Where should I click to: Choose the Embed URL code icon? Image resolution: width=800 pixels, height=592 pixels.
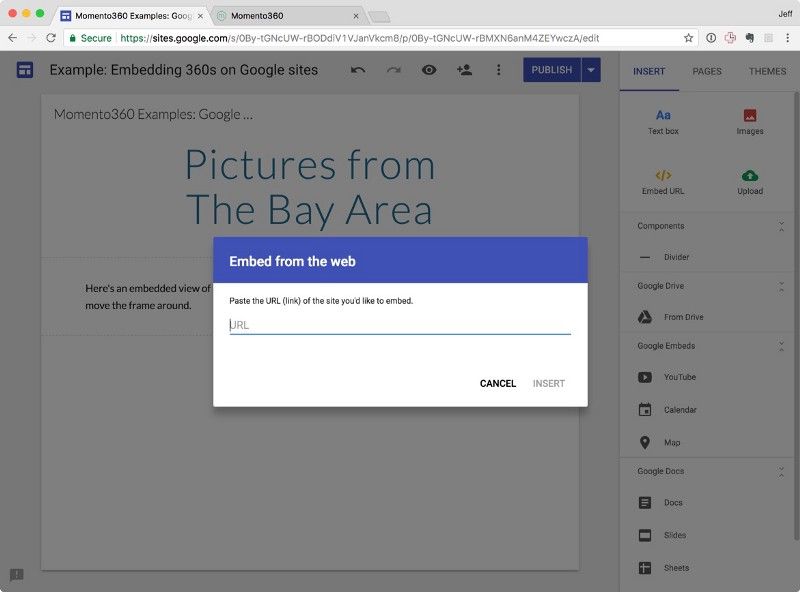coord(663,182)
